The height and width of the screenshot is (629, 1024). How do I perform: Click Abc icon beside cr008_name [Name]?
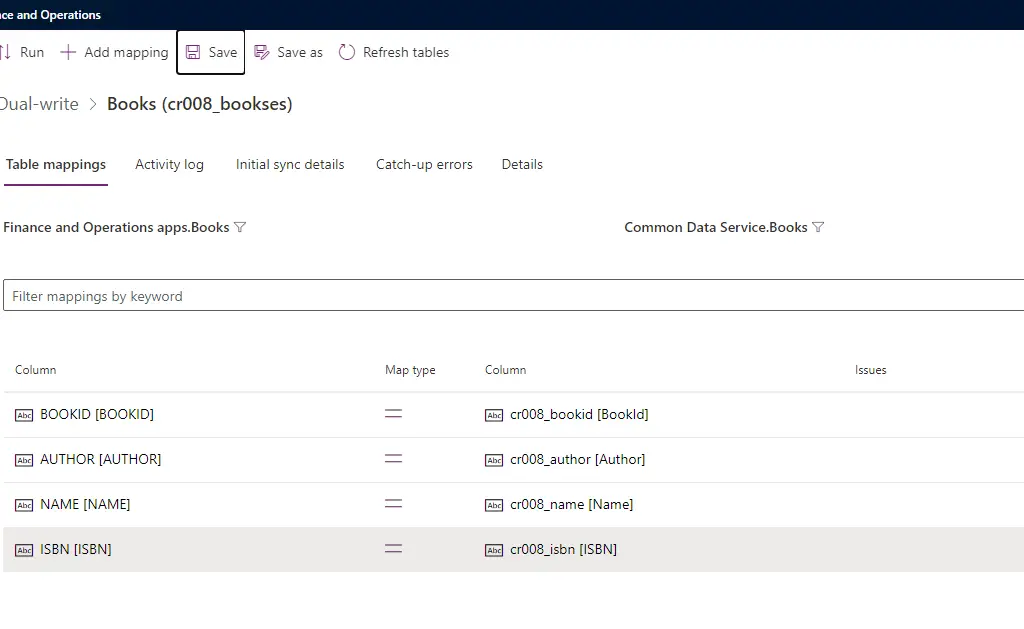[x=494, y=506]
